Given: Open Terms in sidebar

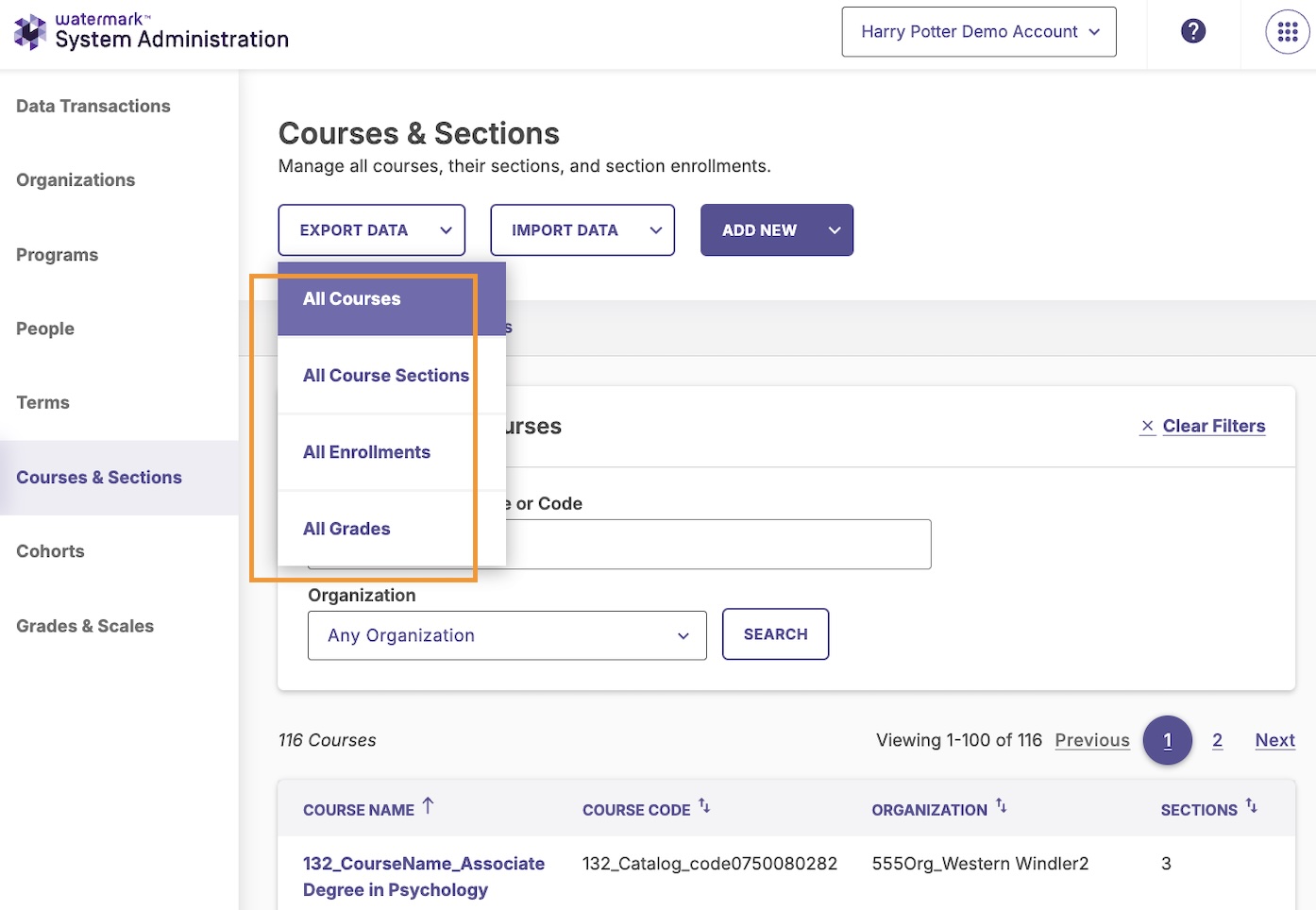Looking at the screenshot, I should pos(42,403).
